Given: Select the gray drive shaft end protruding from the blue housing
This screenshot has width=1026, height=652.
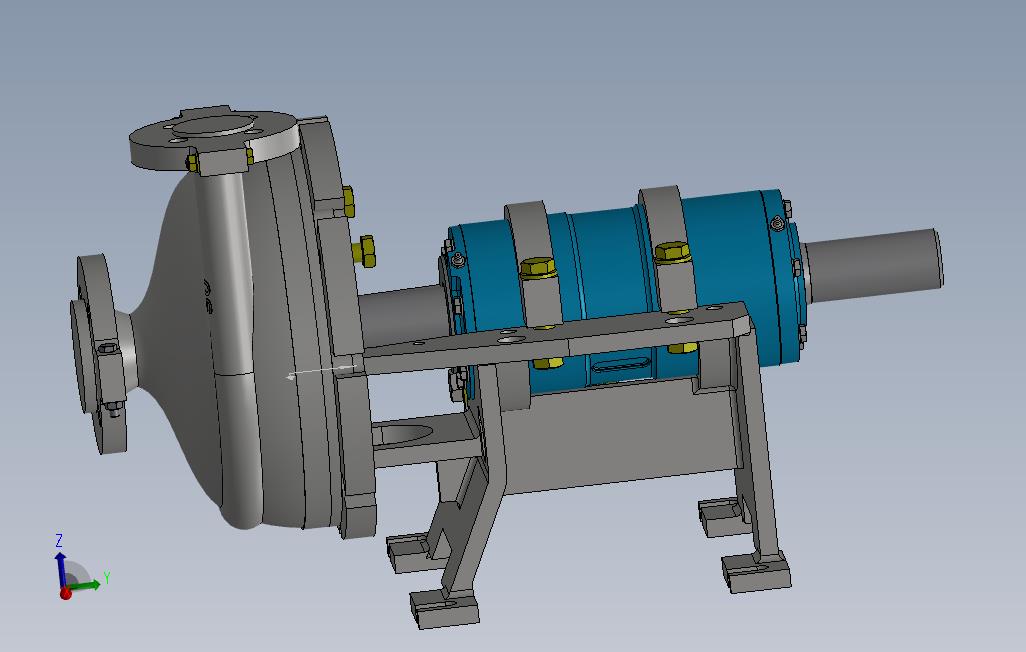Looking at the screenshot, I should pos(874,266).
